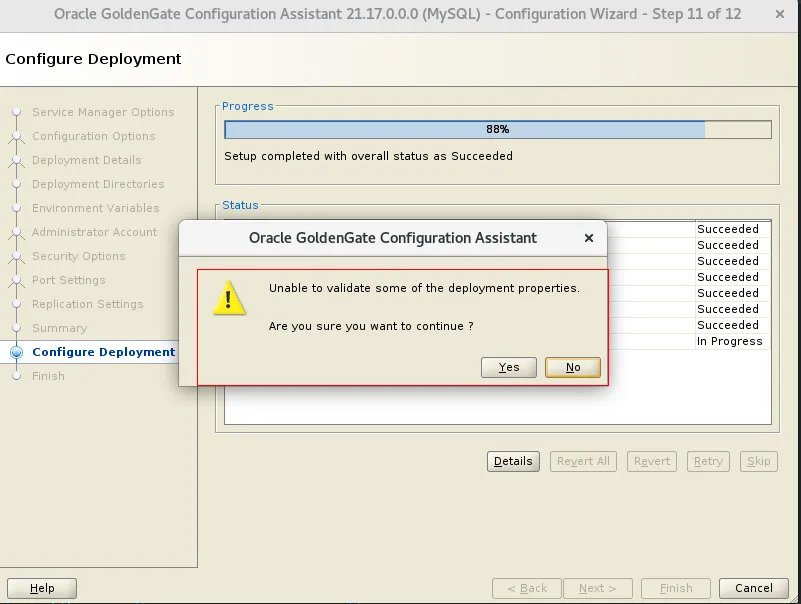Image resolution: width=801 pixels, height=604 pixels.
Task: Click the 88% progress bar
Action: pyautogui.click(x=497, y=129)
